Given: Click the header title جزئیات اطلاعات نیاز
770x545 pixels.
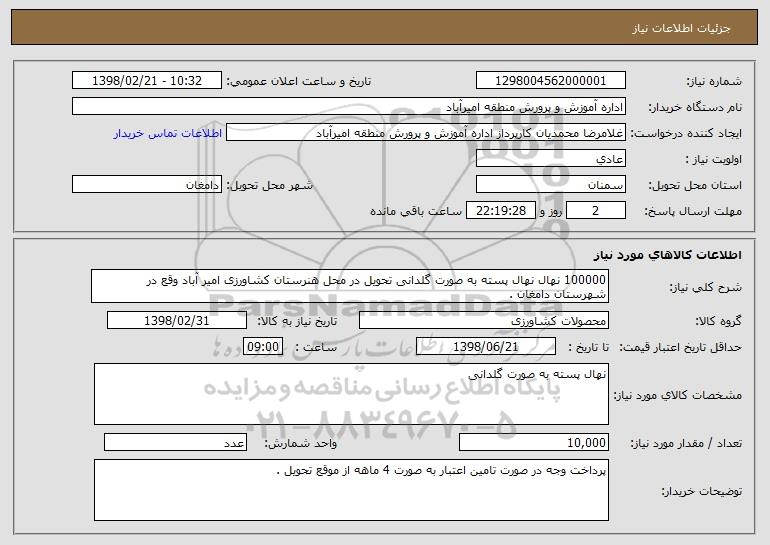Looking at the screenshot, I should (x=681, y=28).
